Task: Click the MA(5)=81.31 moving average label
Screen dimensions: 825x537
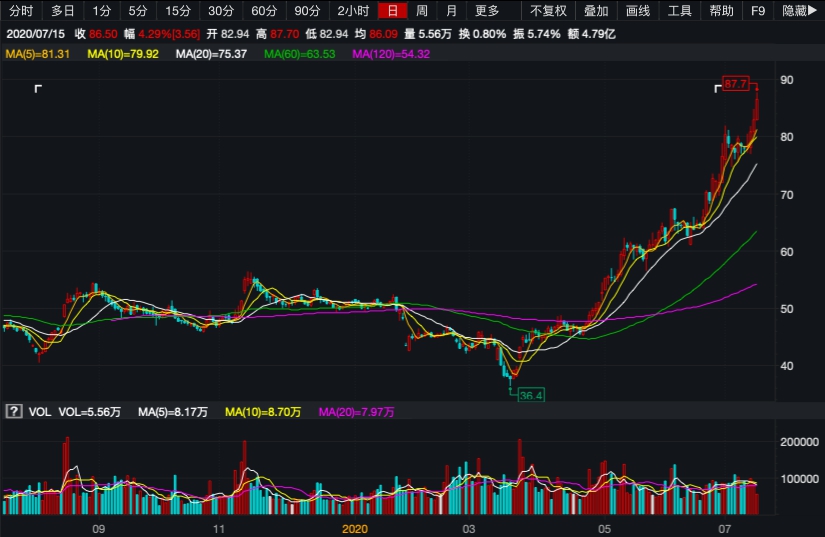Action: point(37,53)
